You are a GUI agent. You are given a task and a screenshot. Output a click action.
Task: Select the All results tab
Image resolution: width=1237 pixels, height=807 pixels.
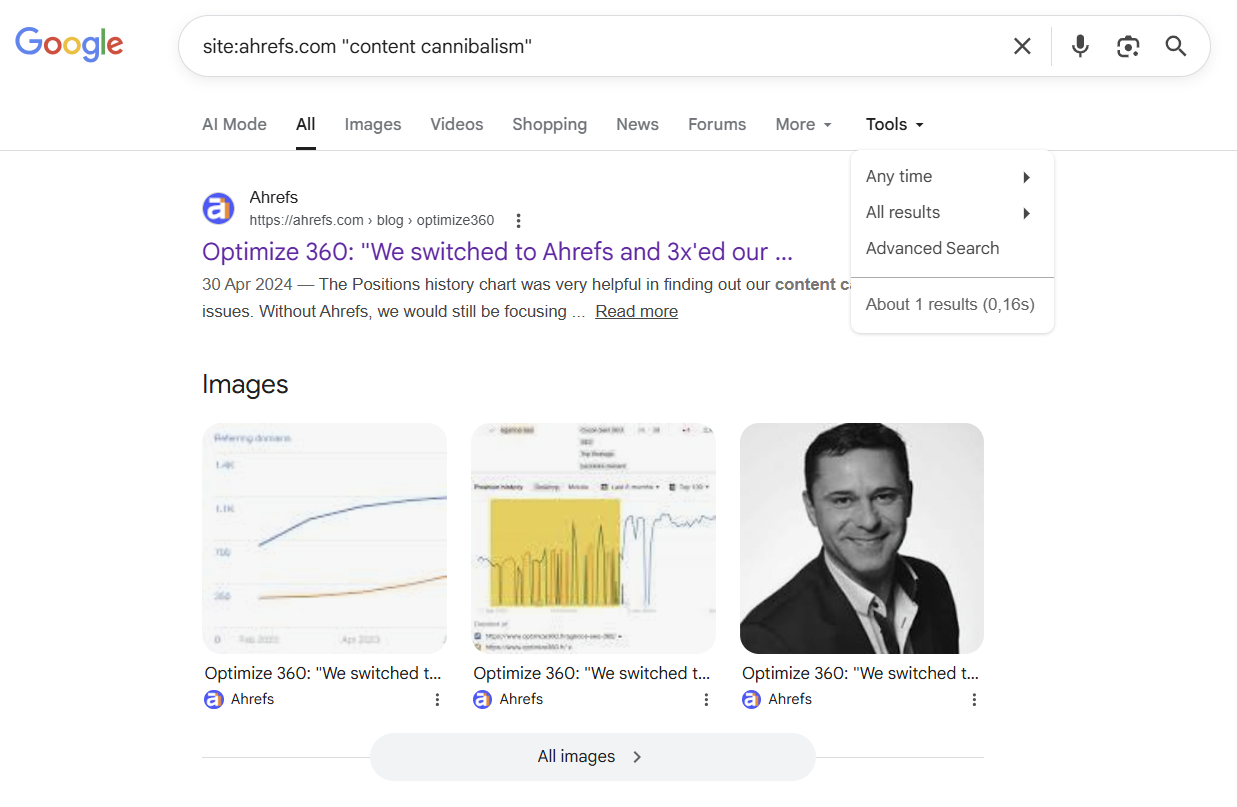coord(306,124)
